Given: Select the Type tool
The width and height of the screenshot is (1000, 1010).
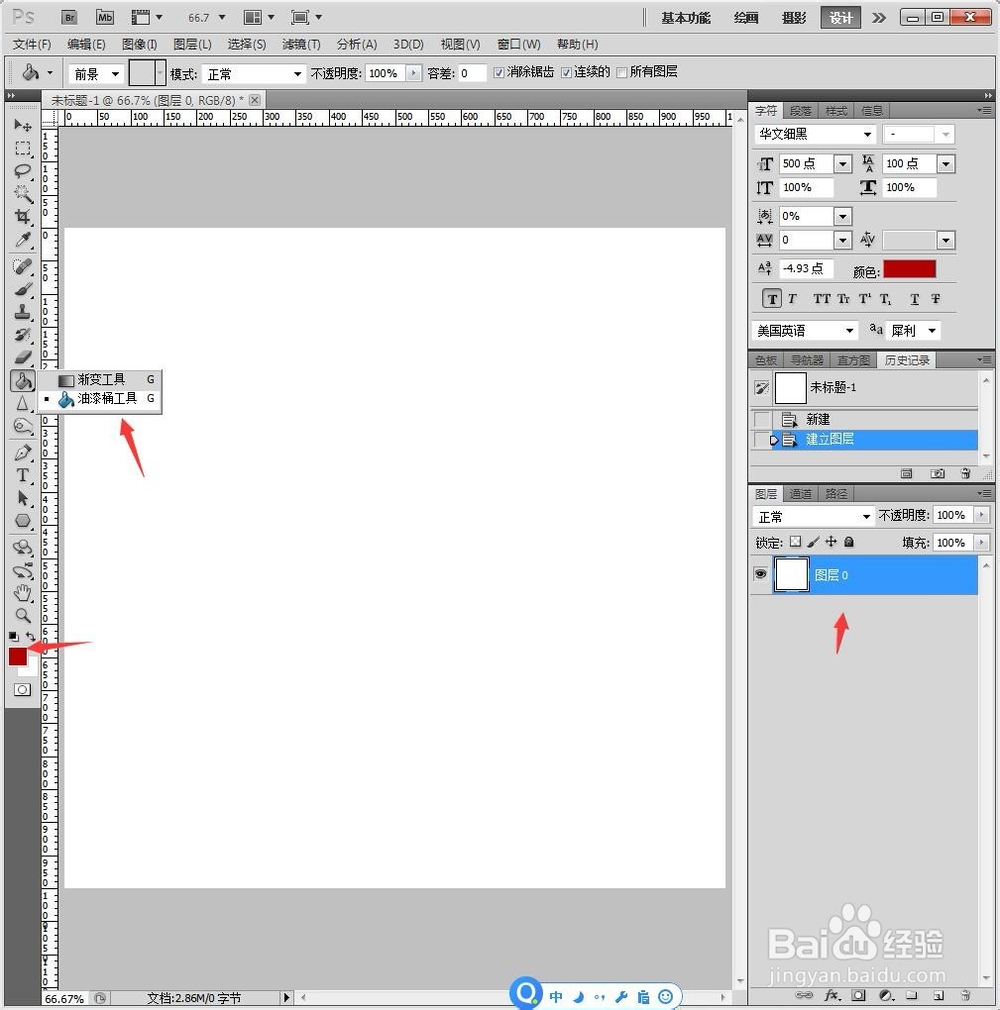Looking at the screenshot, I should coord(23,475).
